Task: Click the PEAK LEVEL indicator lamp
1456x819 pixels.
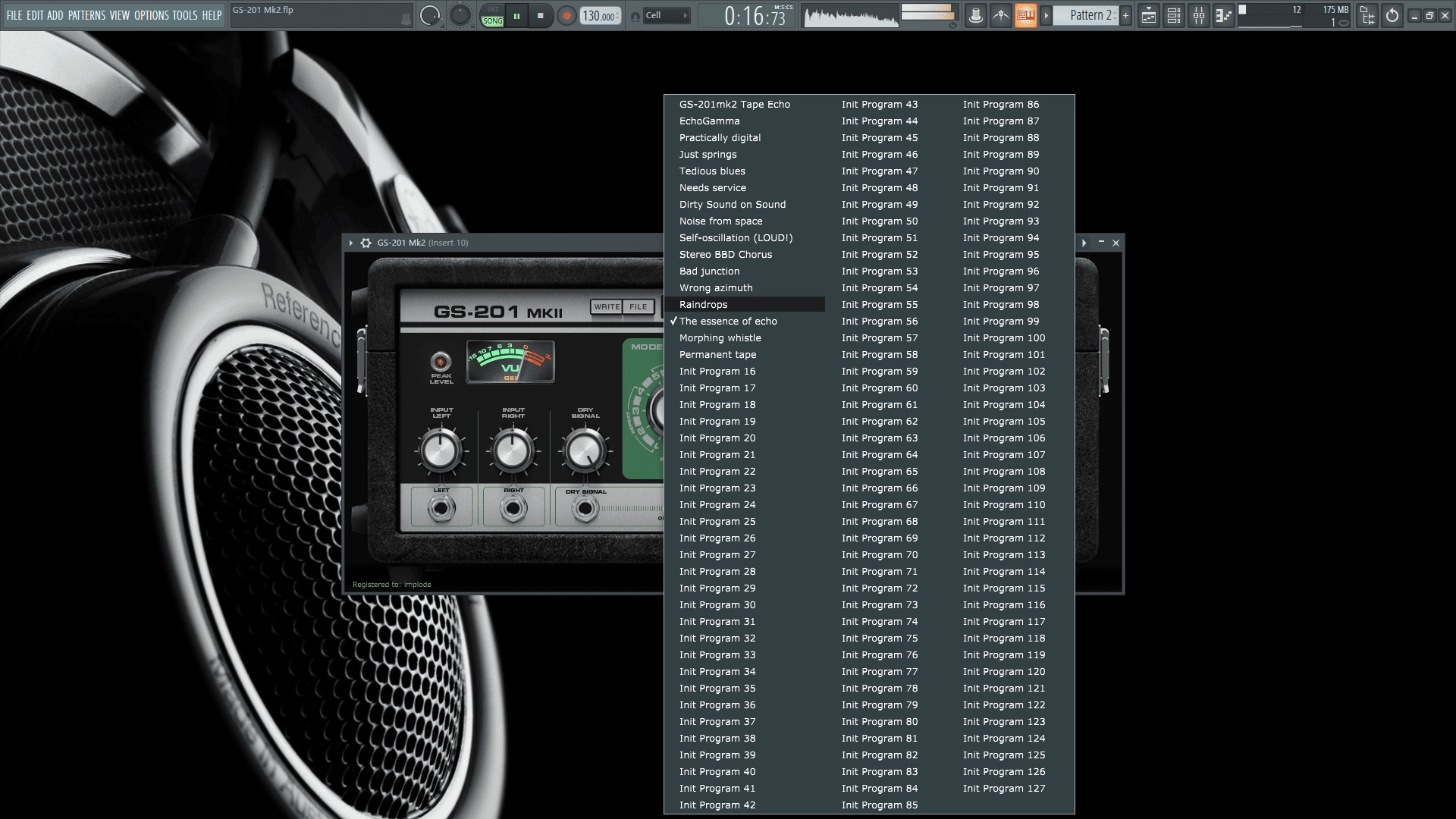Action: click(441, 361)
